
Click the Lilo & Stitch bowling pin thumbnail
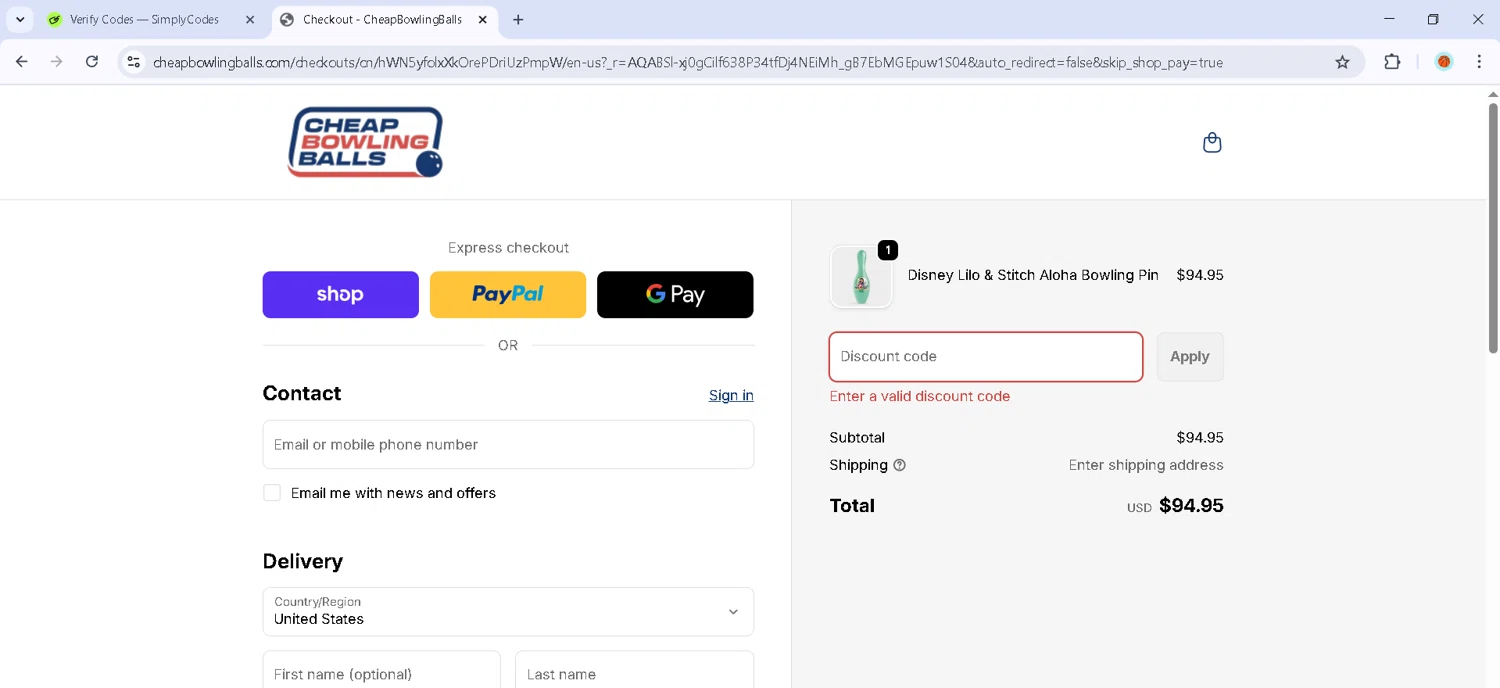pyautogui.click(x=861, y=276)
